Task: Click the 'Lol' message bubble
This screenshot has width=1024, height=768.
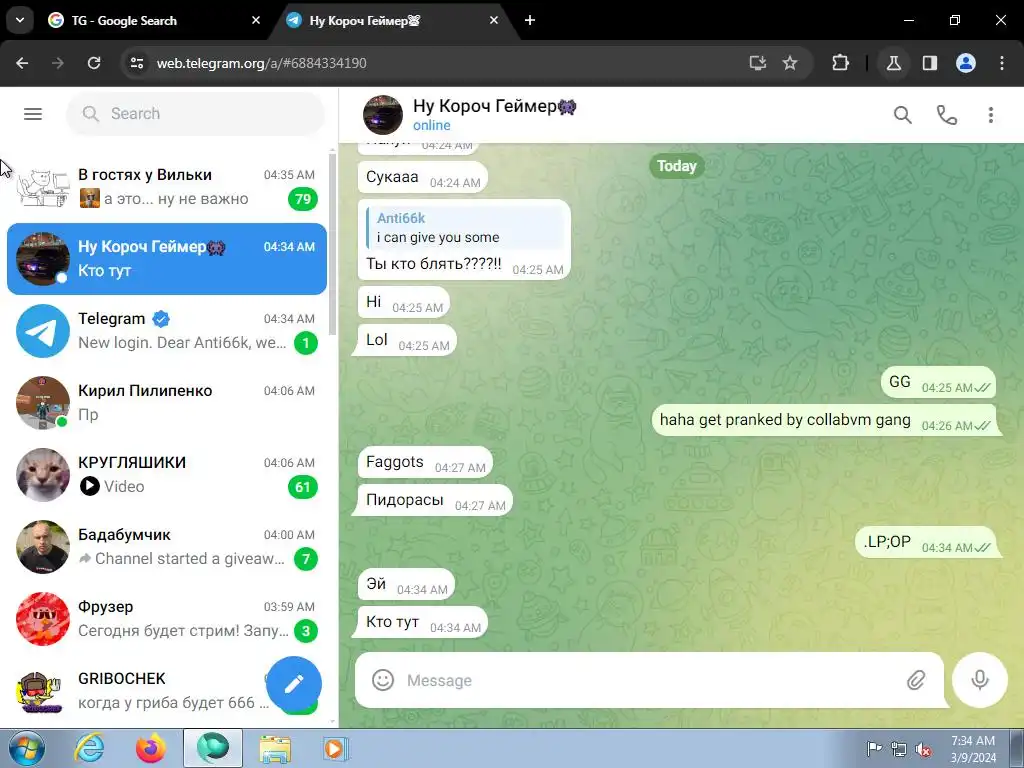Action: [x=407, y=340]
